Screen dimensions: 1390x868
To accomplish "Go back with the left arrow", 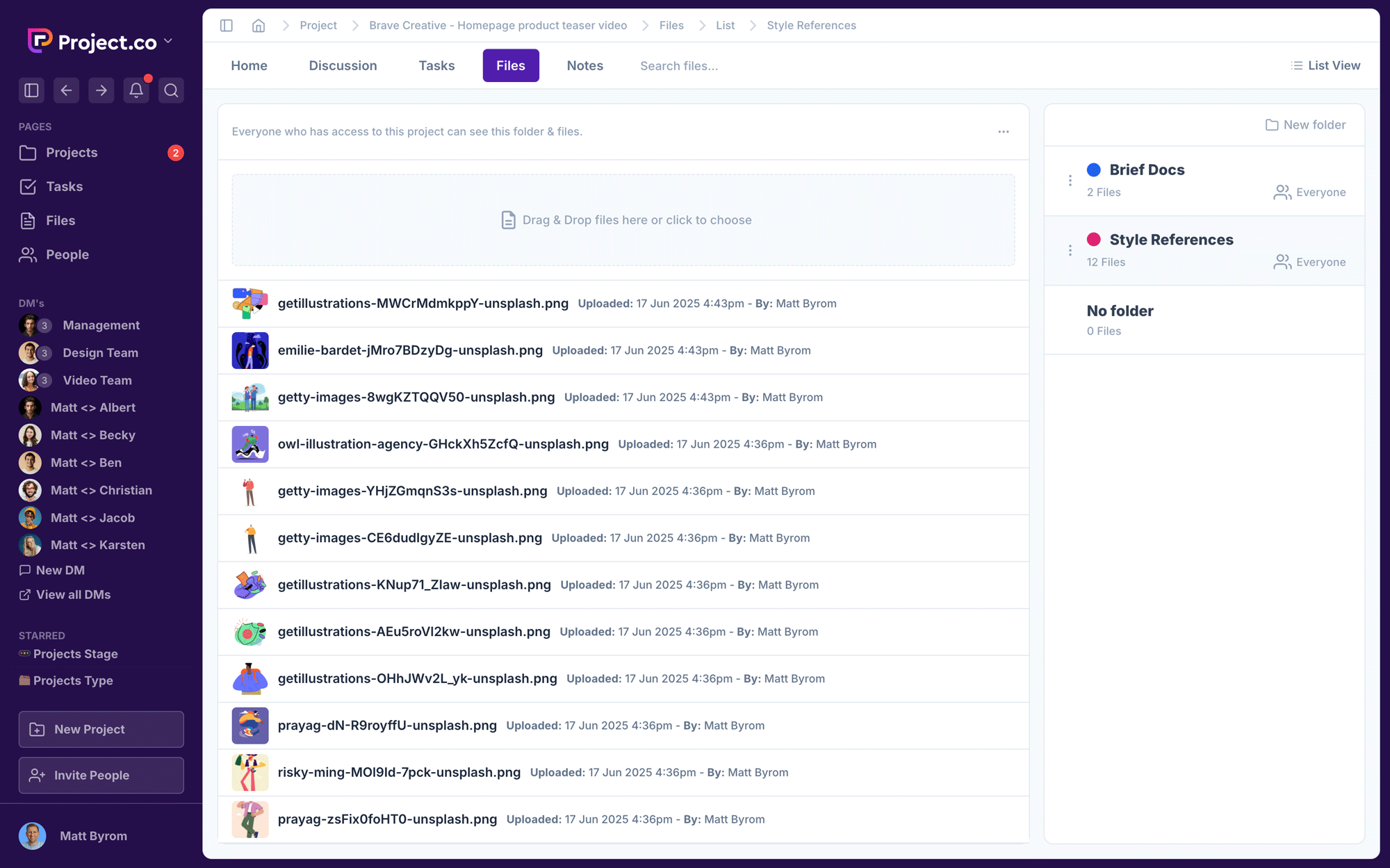I will [66, 90].
